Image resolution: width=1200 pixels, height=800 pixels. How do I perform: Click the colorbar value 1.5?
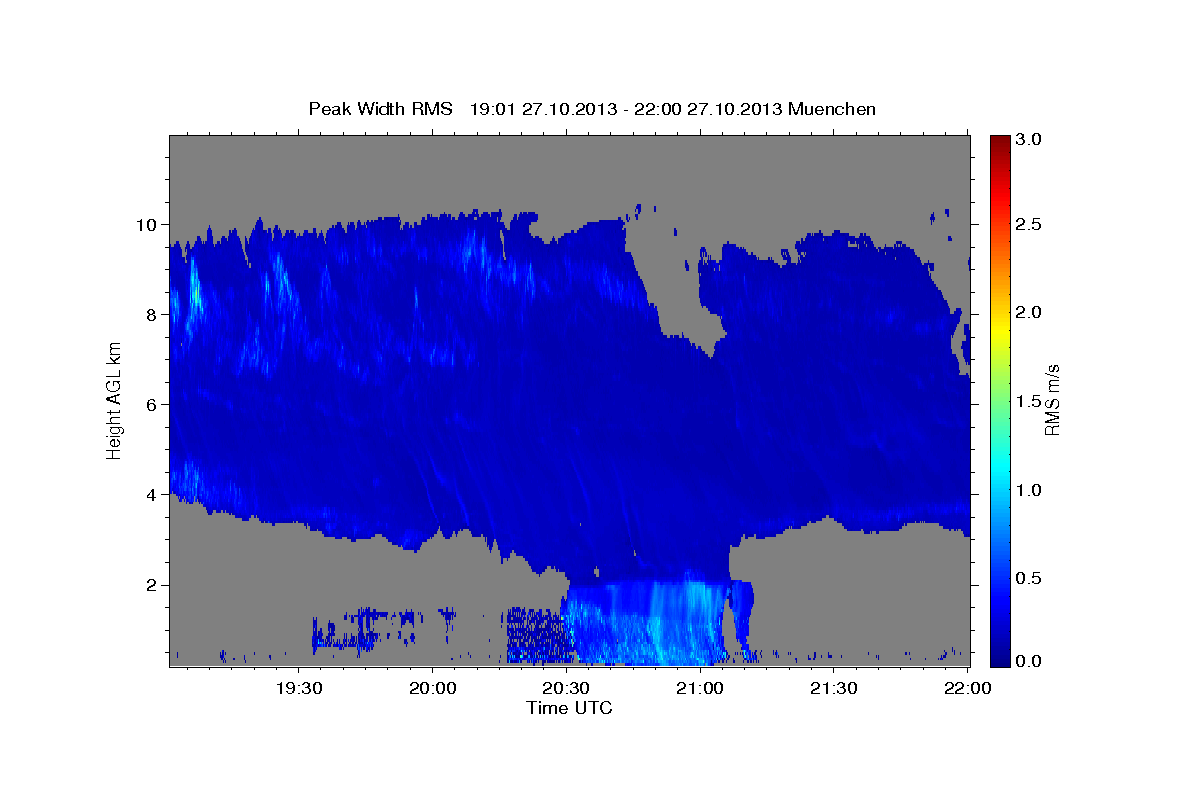(x=1029, y=401)
